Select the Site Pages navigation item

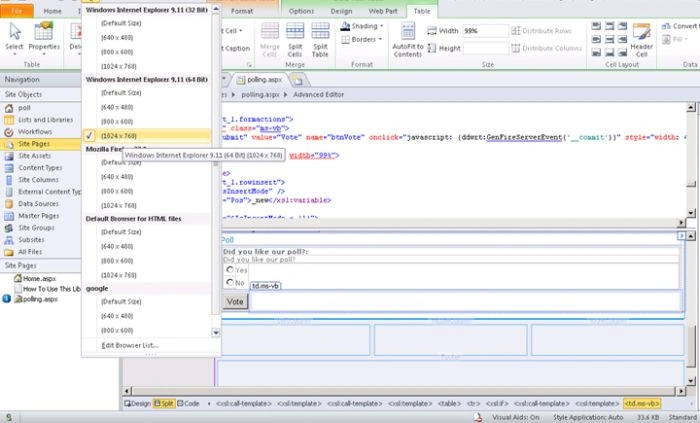click(x=41, y=144)
